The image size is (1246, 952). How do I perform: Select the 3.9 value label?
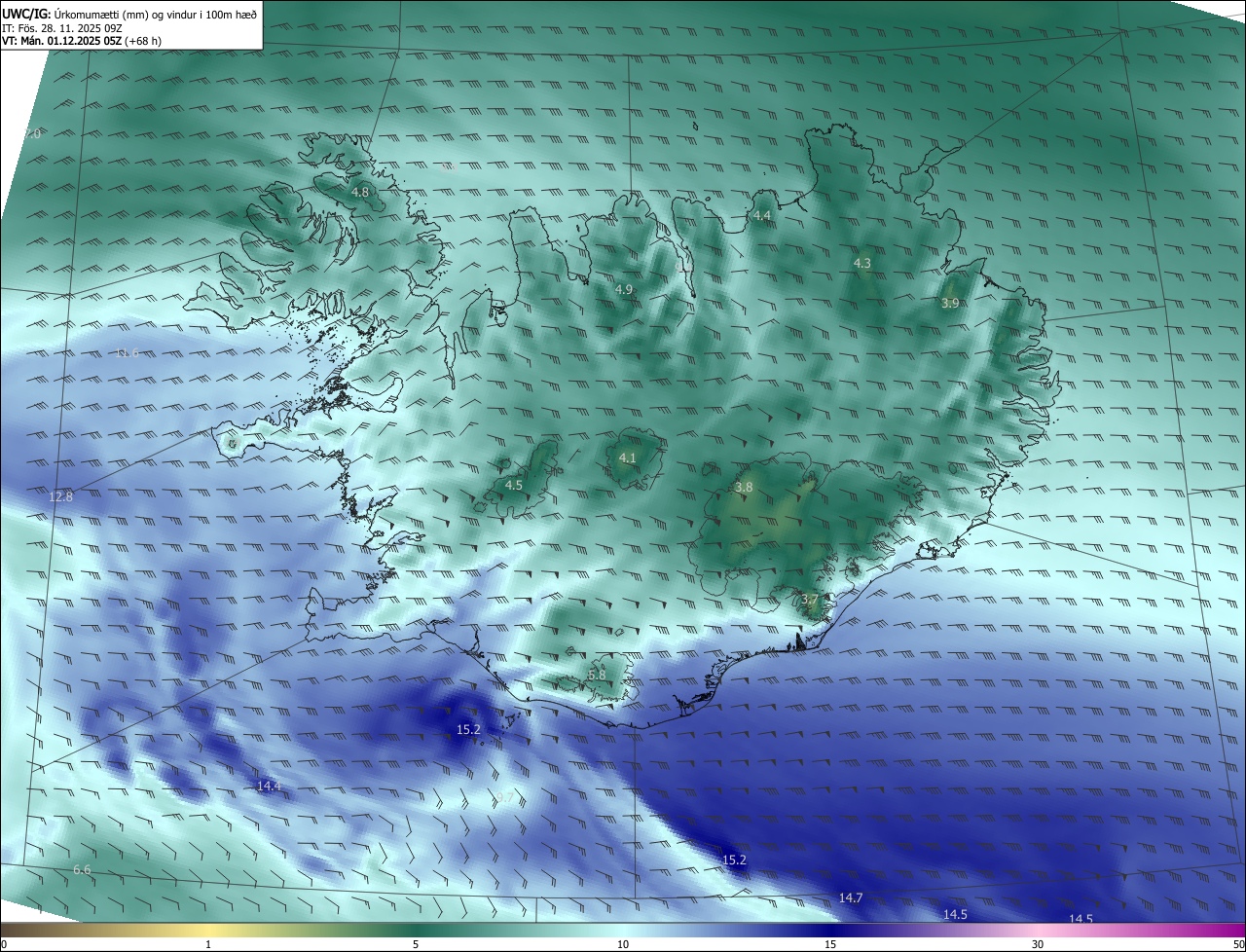pyautogui.click(x=950, y=304)
